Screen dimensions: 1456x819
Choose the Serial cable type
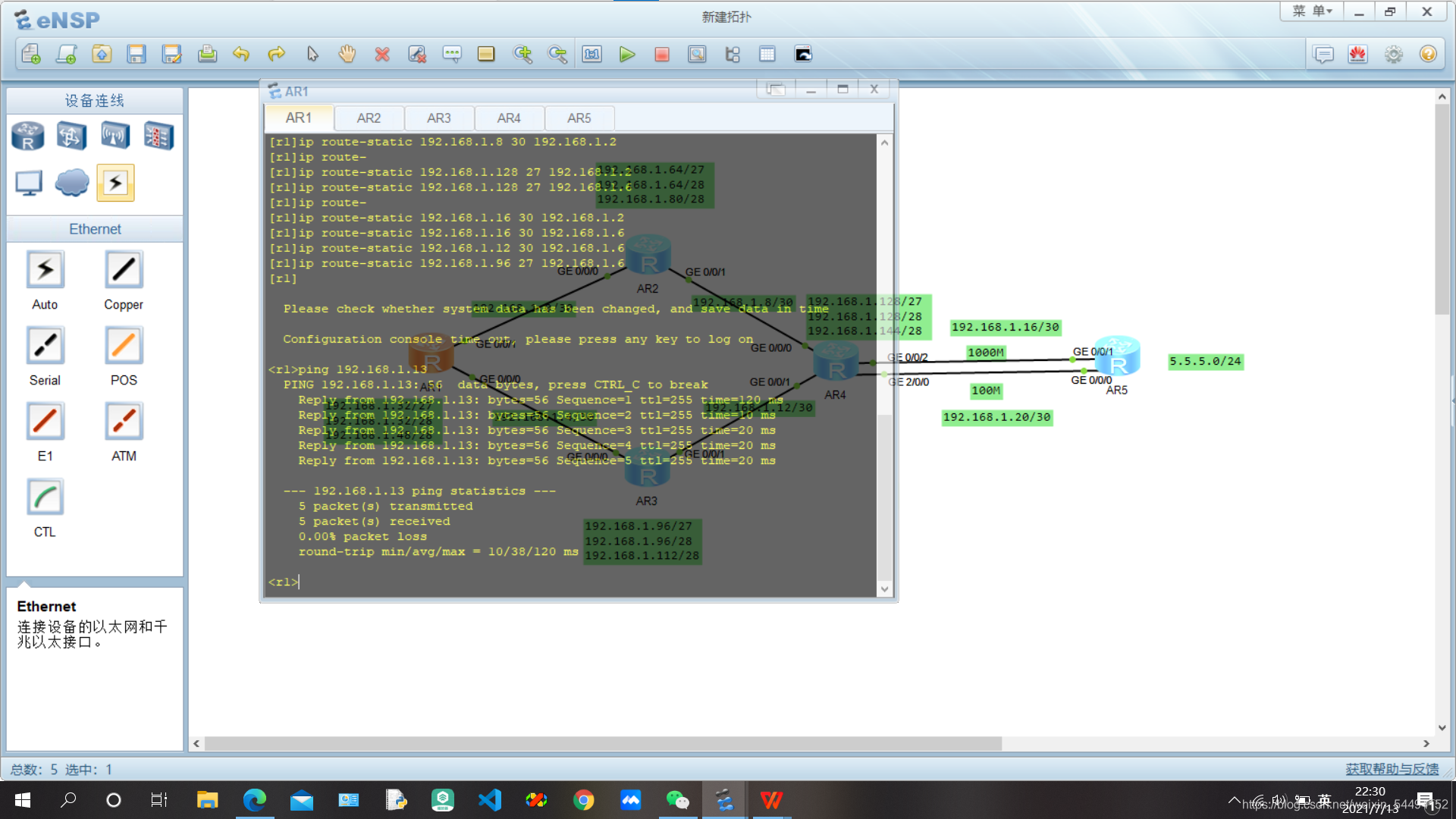click(45, 345)
